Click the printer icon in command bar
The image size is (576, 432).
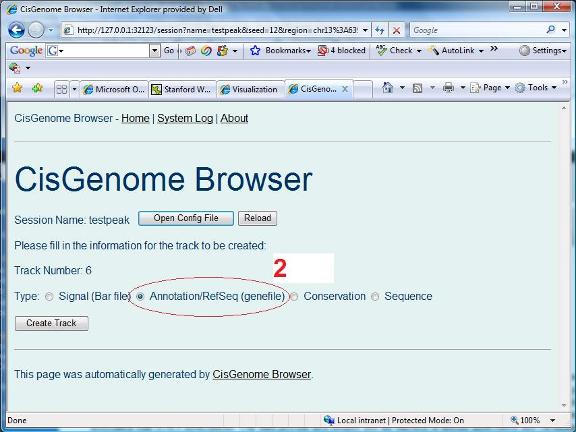(x=449, y=88)
